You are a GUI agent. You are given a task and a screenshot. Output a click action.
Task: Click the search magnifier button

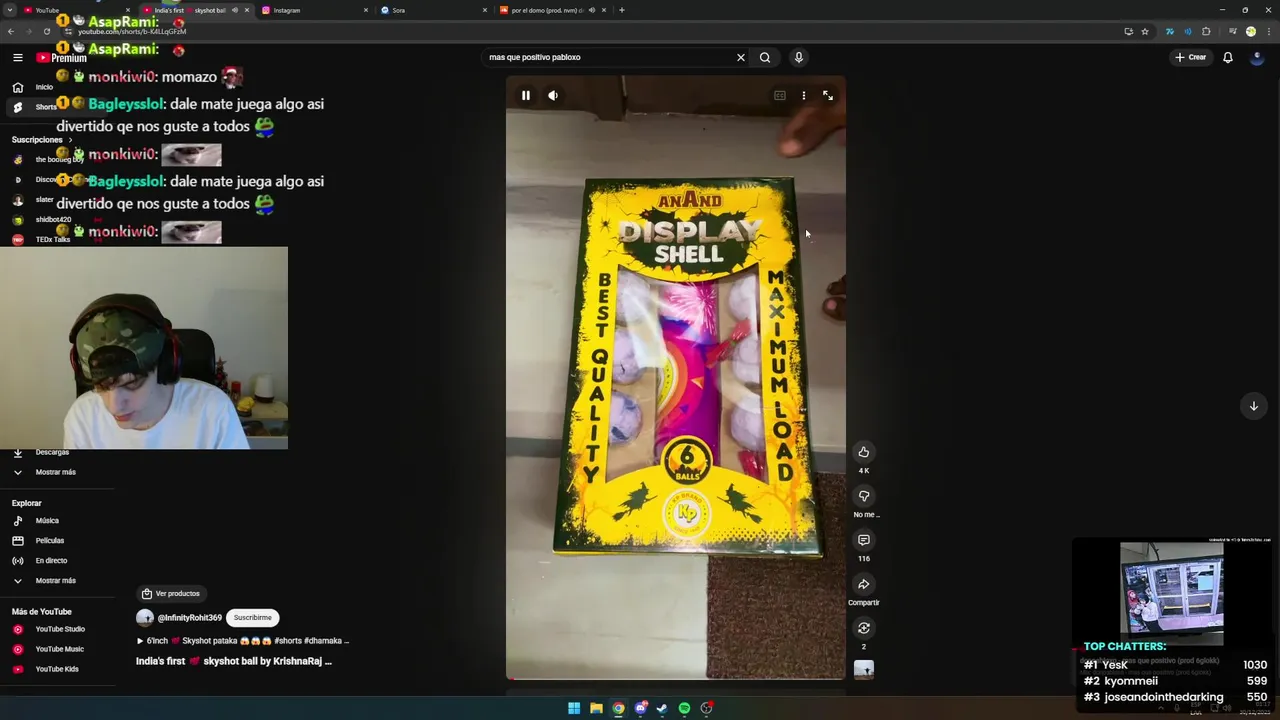pyautogui.click(x=765, y=57)
